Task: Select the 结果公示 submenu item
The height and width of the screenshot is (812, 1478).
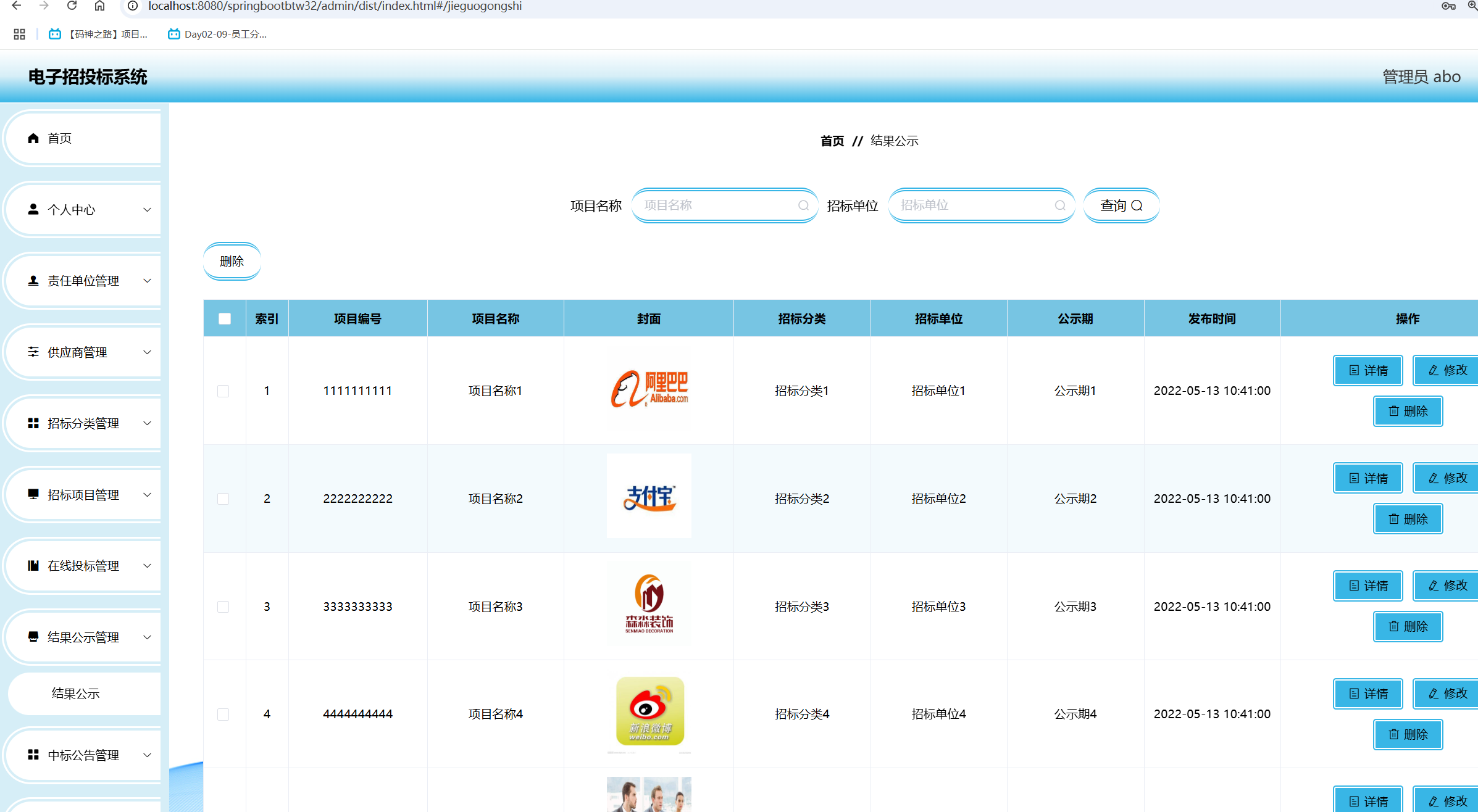Action: pos(85,694)
